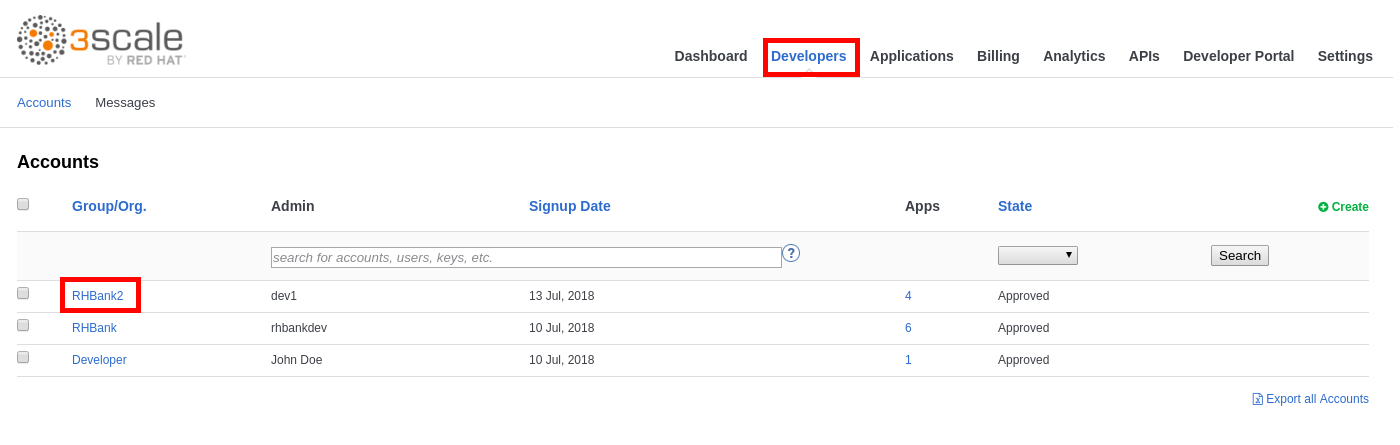Viewport: 1400px width, 445px height.
Task: Open the State filter dropdown
Action: [1037, 255]
